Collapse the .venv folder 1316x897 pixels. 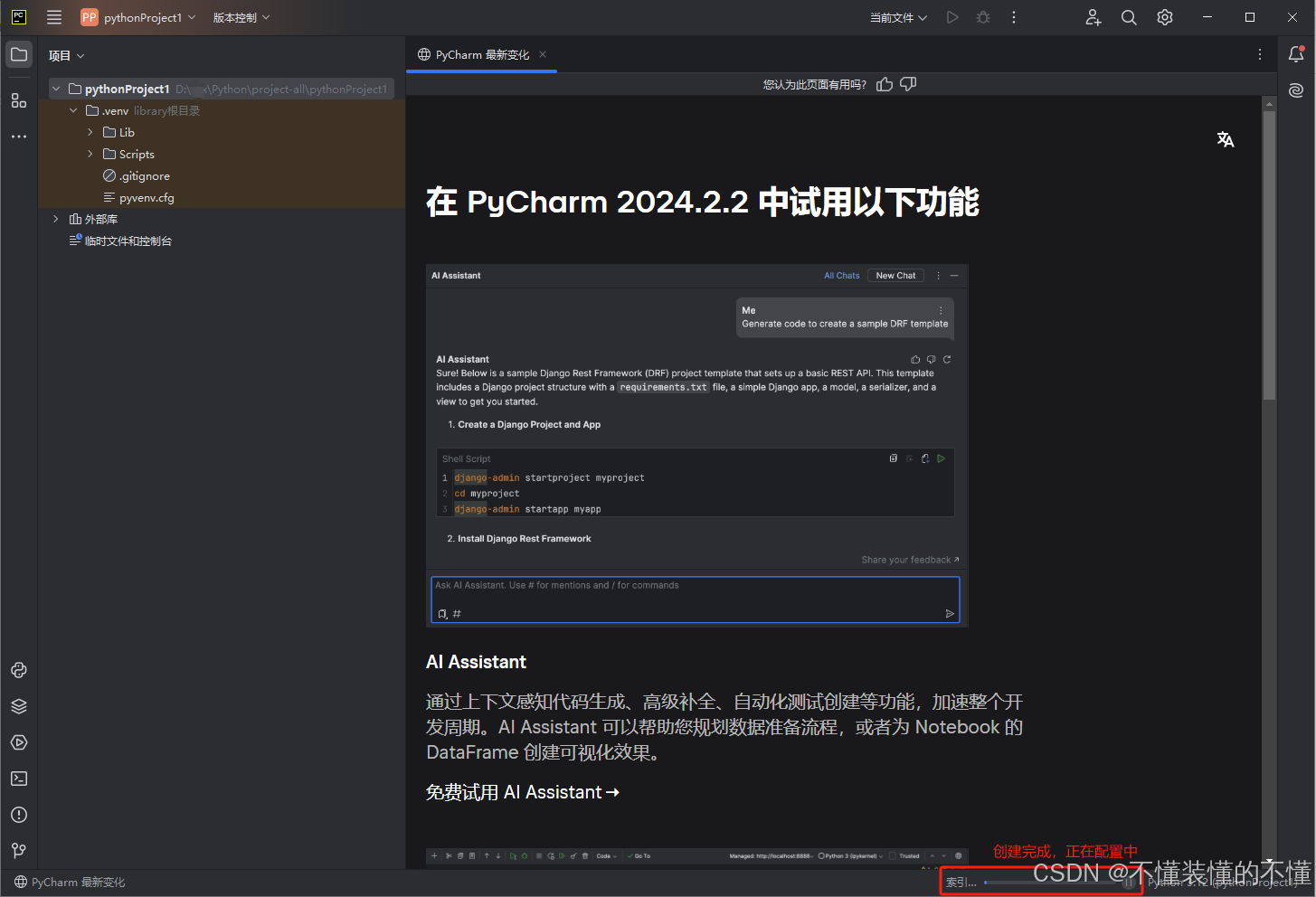[x=73, y=110]
